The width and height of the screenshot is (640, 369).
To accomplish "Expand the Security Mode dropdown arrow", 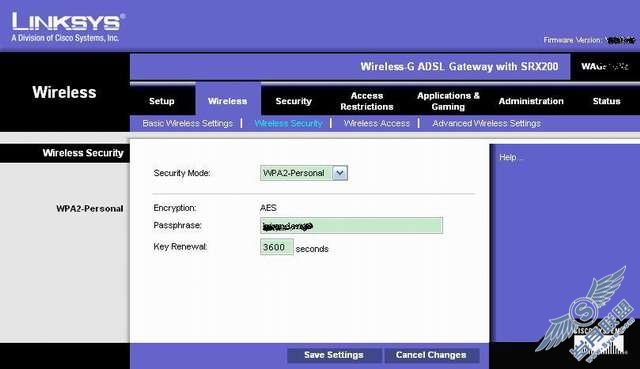I will click(x=340, y=173).
